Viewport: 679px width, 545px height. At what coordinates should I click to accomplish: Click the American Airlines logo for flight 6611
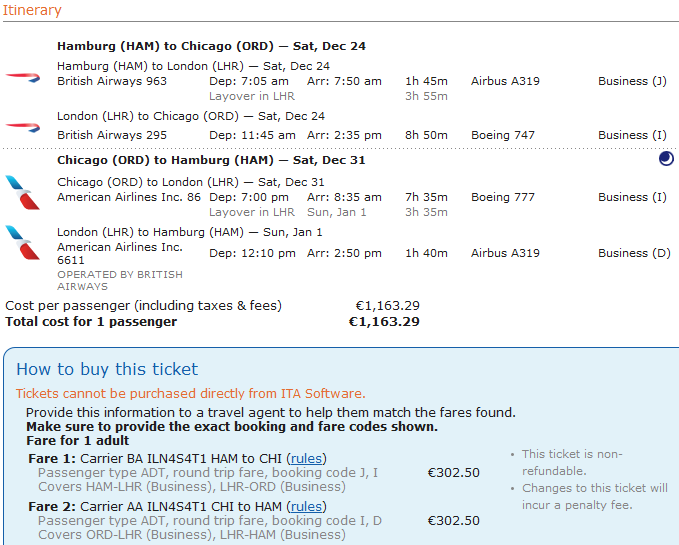click(x=18, y=238)
